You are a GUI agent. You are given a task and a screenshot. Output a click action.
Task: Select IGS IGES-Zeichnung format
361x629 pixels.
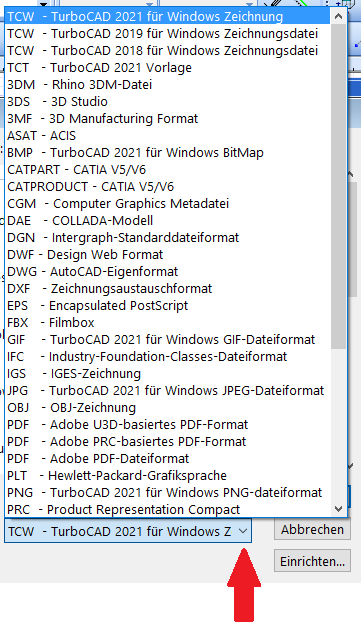(168, 373)
